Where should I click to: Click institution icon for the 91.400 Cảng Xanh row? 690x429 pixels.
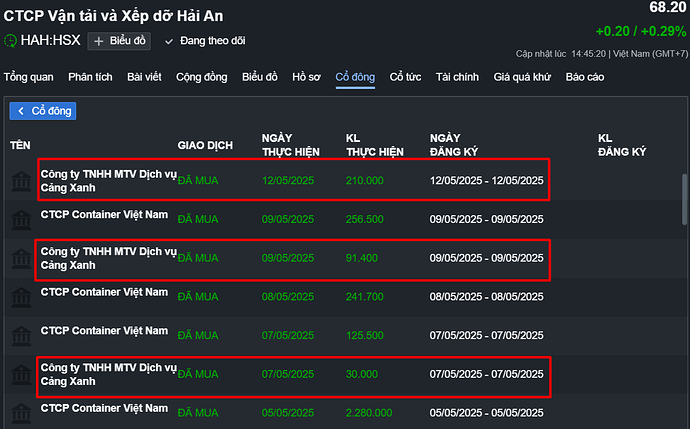point(21,258)
